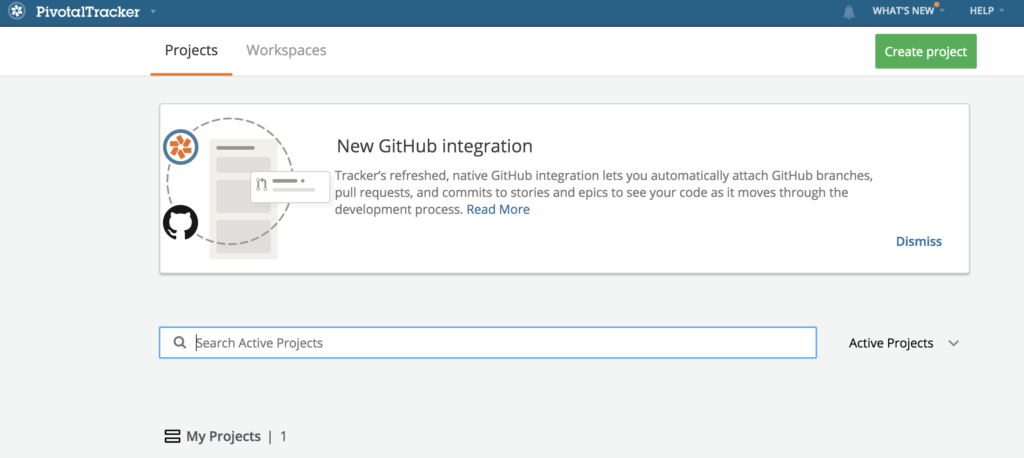Click the GitHub integration illustration
This screenshot has height=458, width=1024.
(x=246, y=189)
